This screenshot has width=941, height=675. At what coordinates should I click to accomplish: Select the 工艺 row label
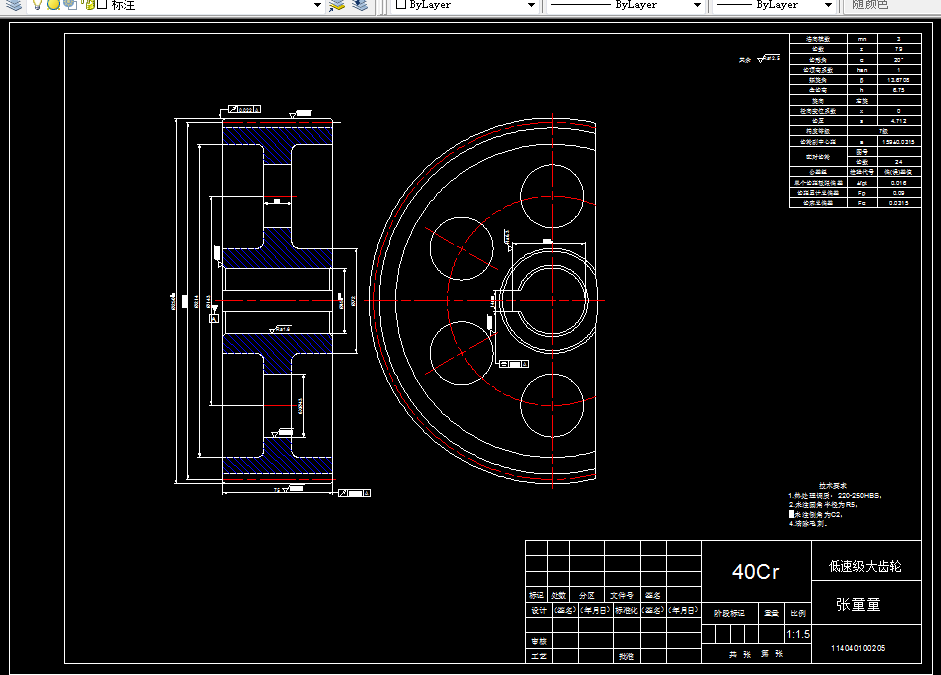coord(539,656)
